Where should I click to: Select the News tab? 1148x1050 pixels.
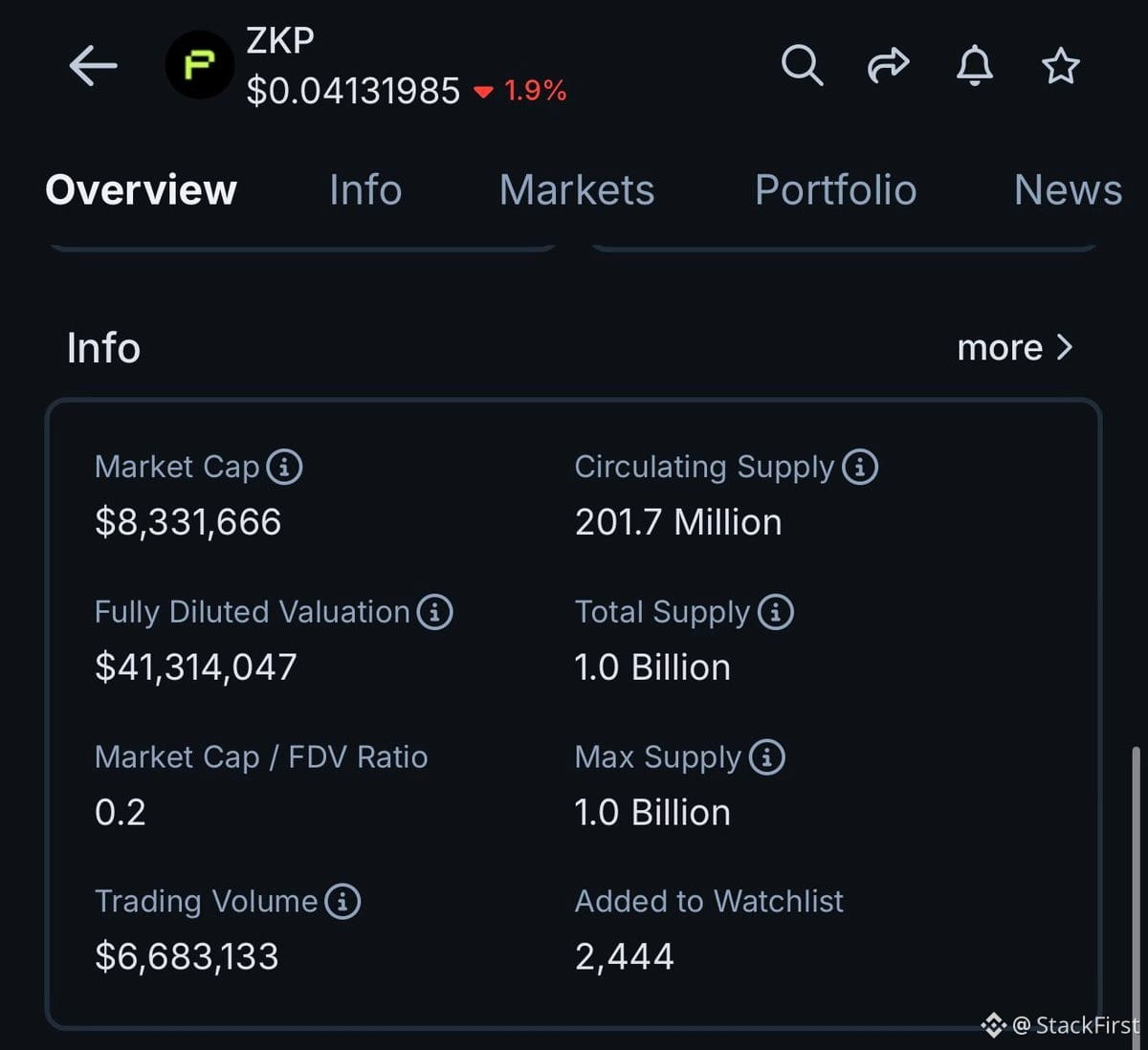pyautogui.click(x=1068, y=189)
